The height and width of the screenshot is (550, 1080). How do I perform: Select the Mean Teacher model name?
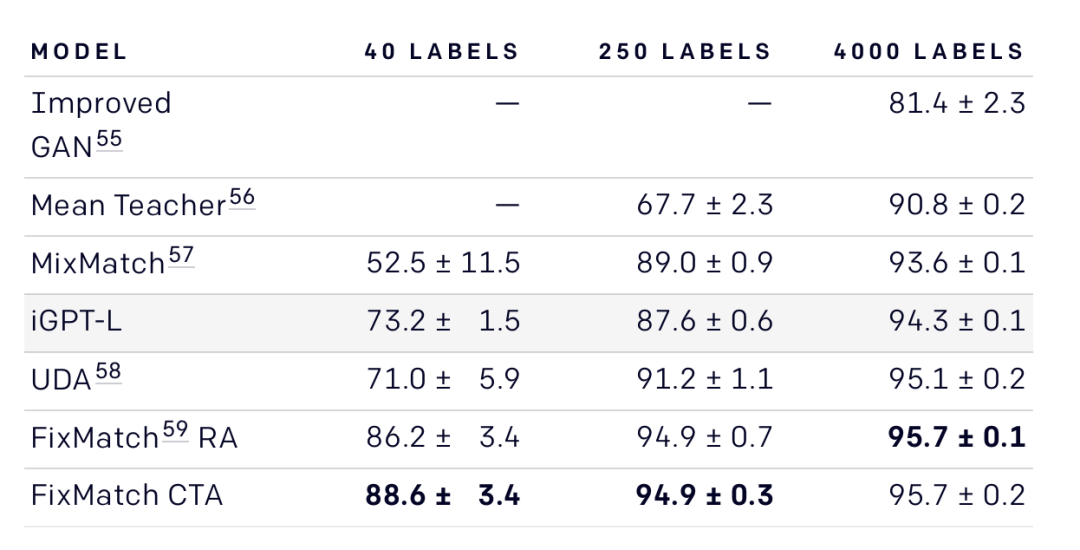pos(128,207)
